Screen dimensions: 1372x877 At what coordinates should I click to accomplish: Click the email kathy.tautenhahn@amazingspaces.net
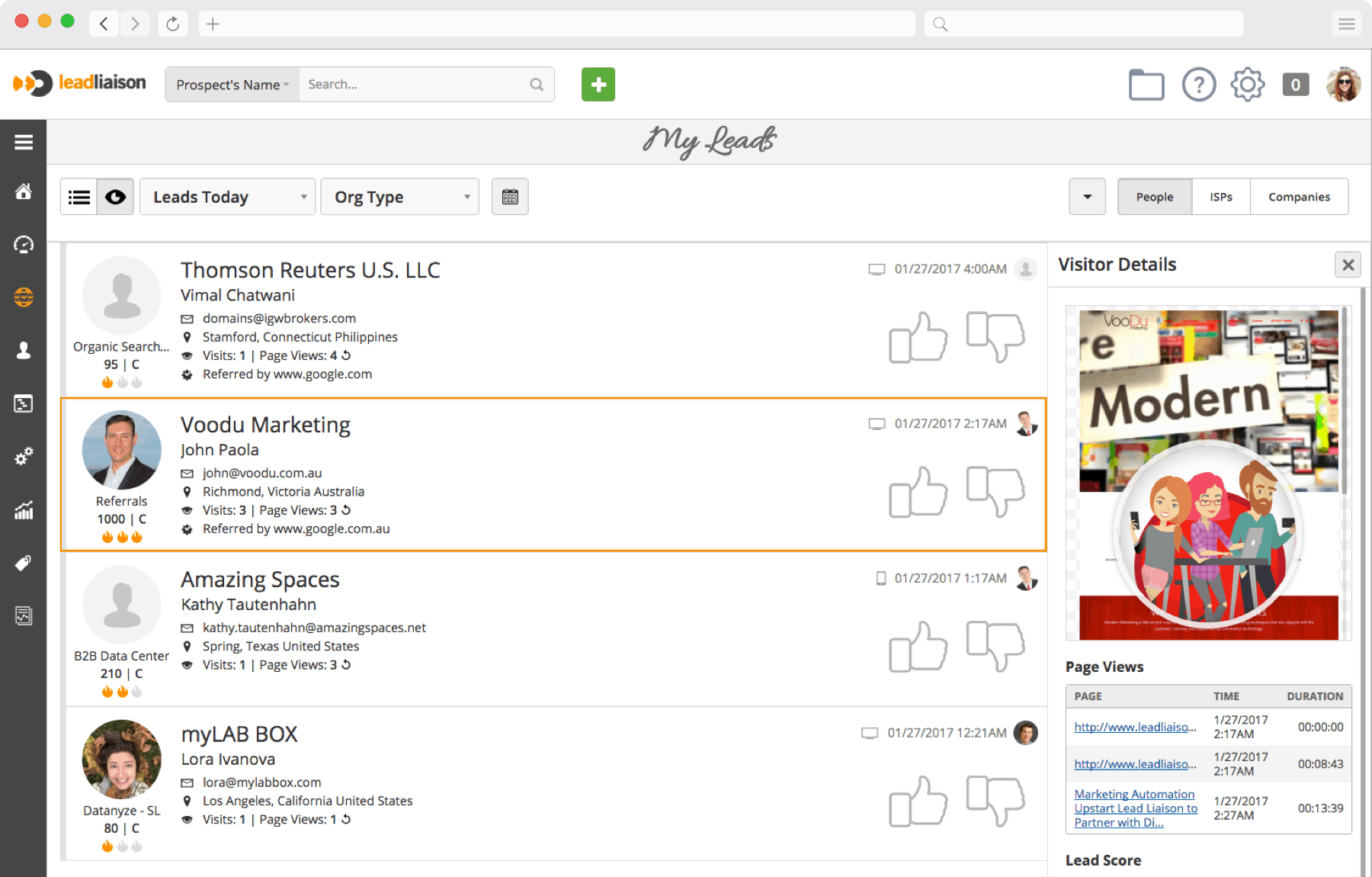pos(314,628)
